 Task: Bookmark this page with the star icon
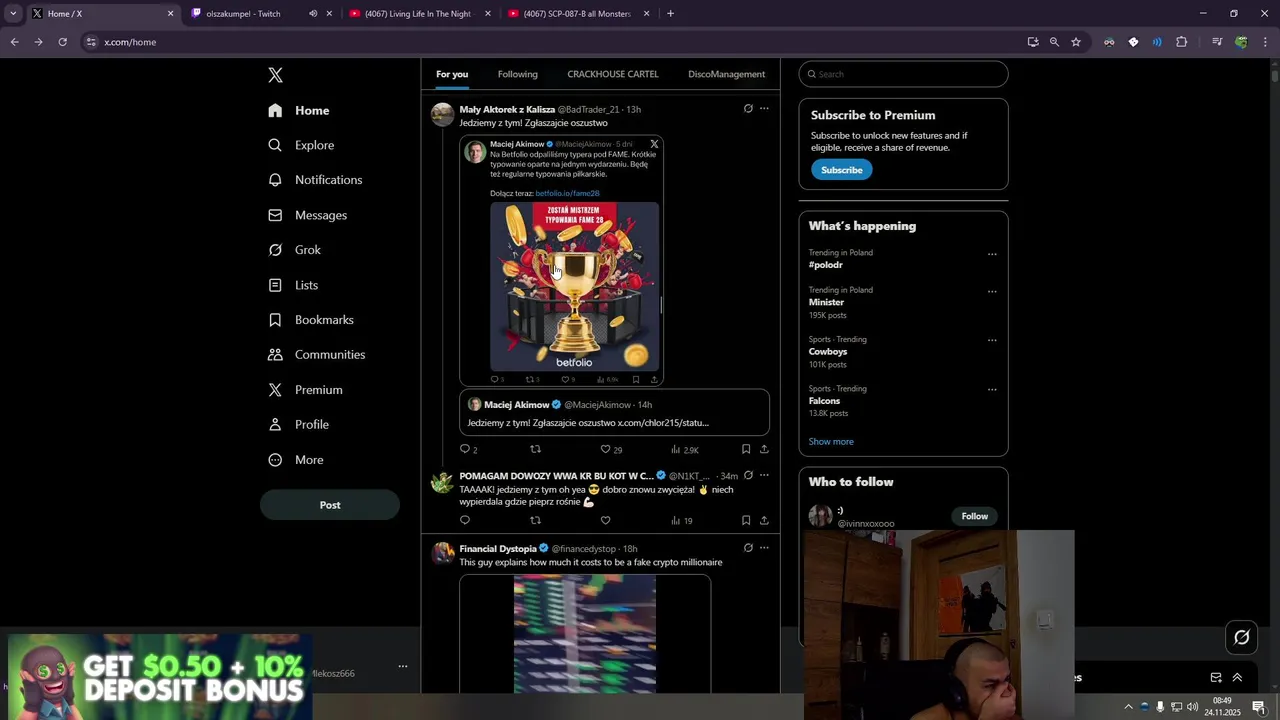[1076, 42]
